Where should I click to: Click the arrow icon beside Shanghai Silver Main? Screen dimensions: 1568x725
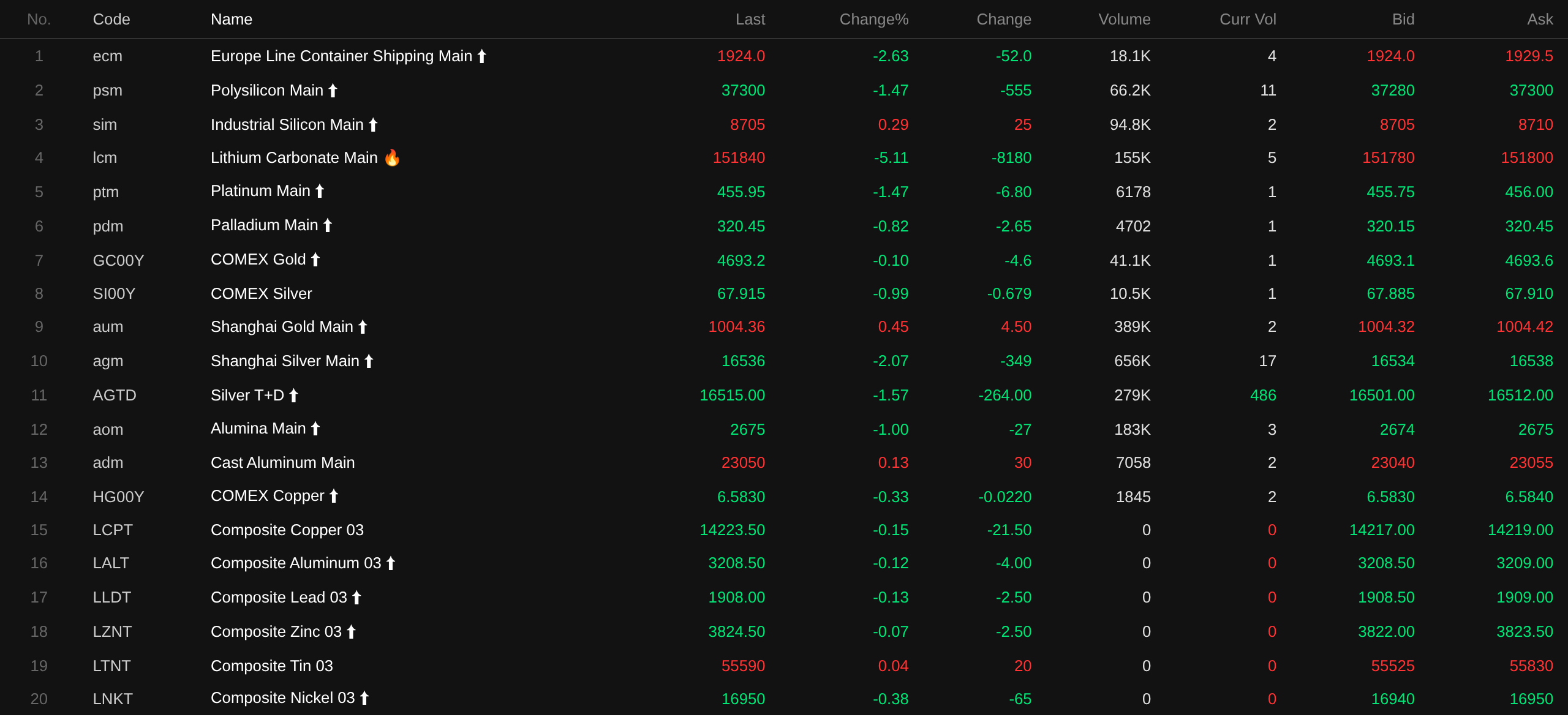(x=369, y=361)
